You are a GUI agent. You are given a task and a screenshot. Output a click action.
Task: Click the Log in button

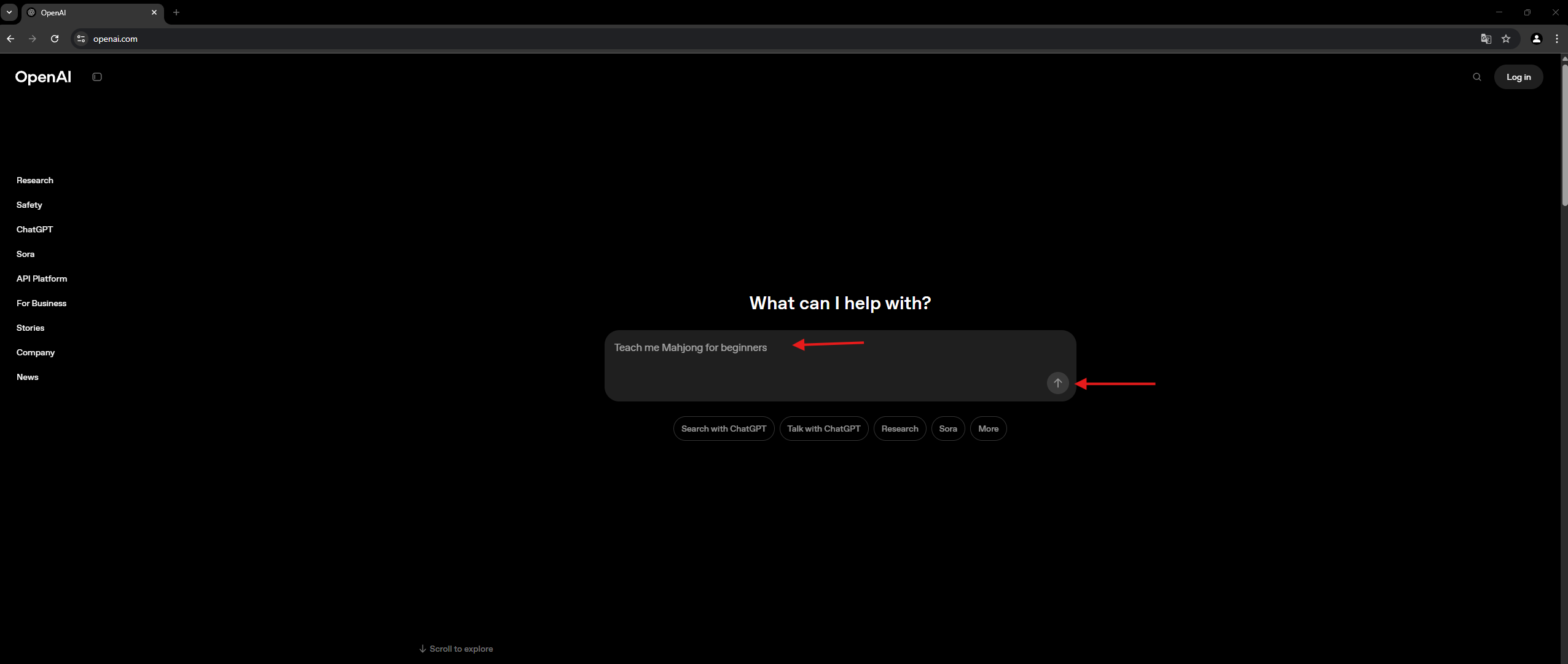pos(1518,77)
